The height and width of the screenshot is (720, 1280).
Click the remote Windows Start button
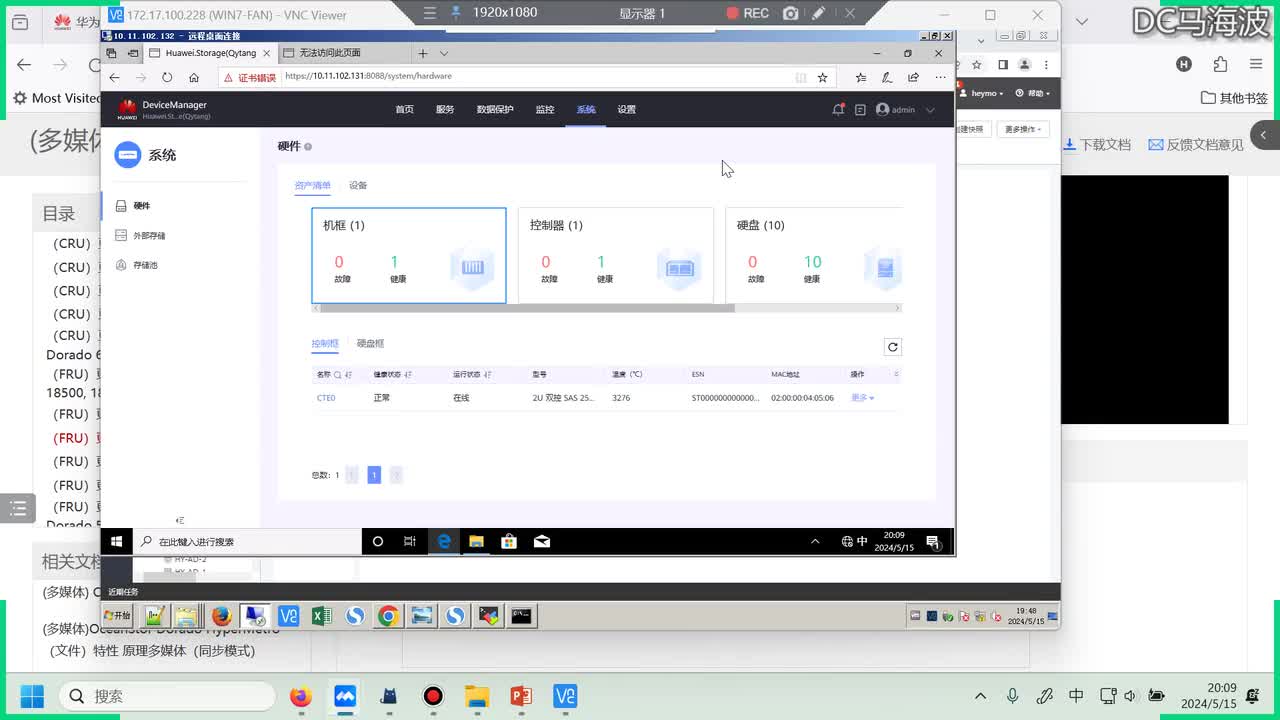[x=116, y=541]
